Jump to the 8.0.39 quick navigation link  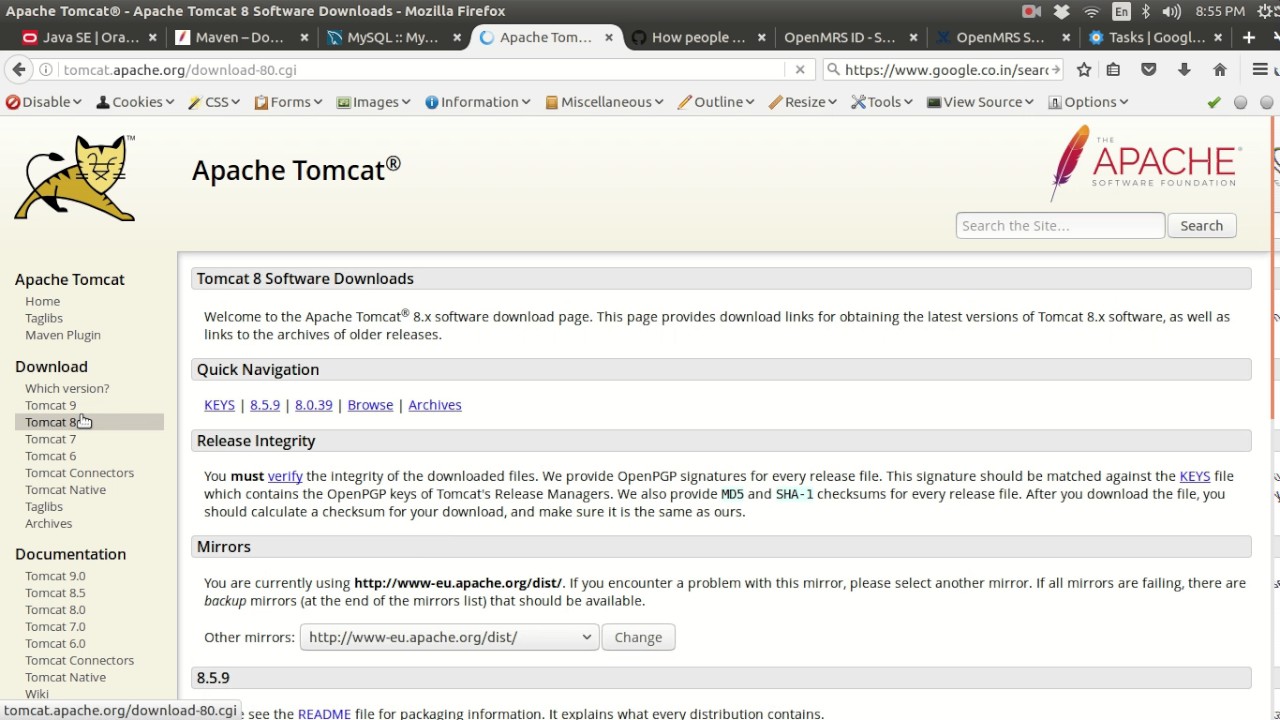313,405
